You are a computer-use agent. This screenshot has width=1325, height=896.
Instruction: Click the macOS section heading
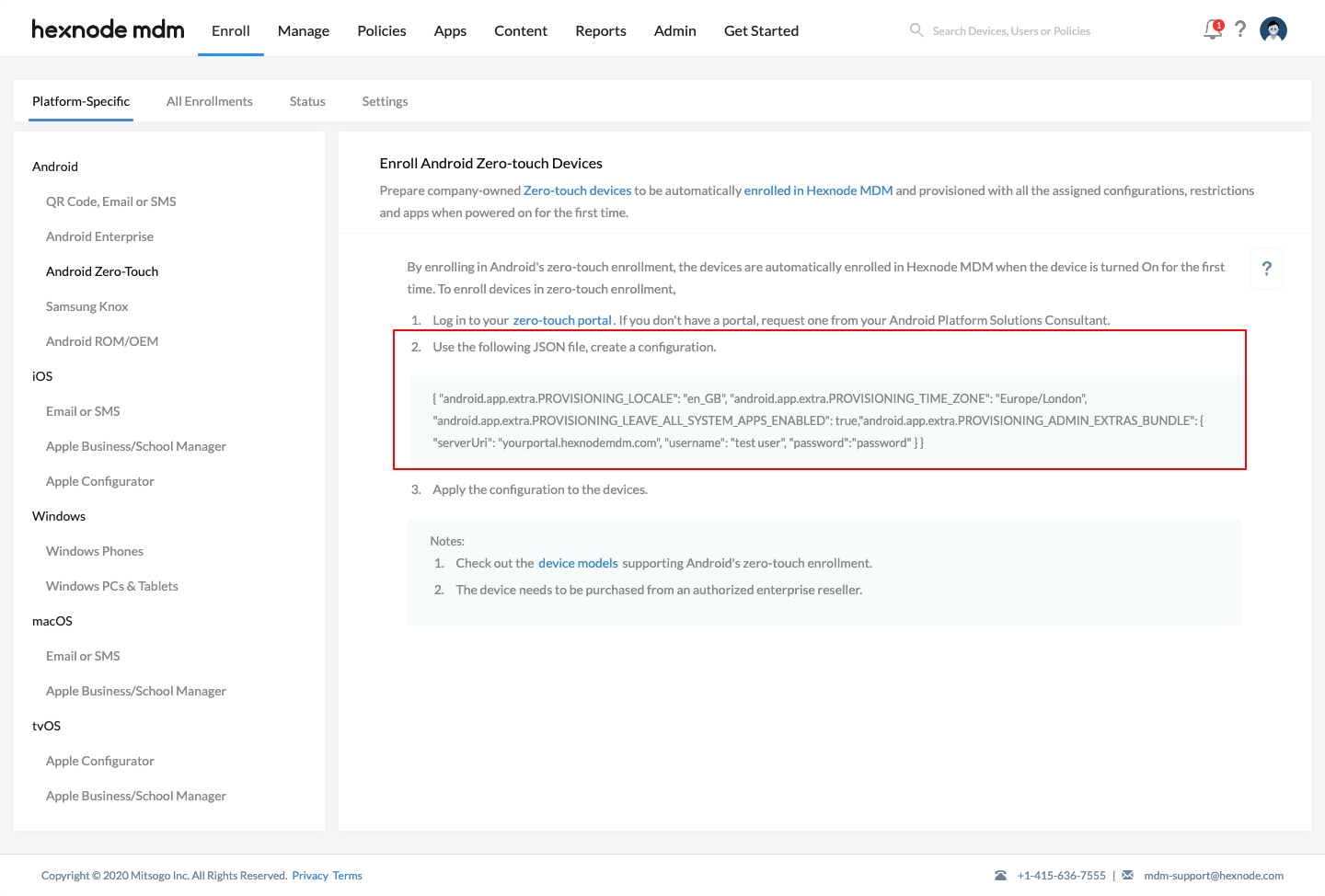[52, 621]
